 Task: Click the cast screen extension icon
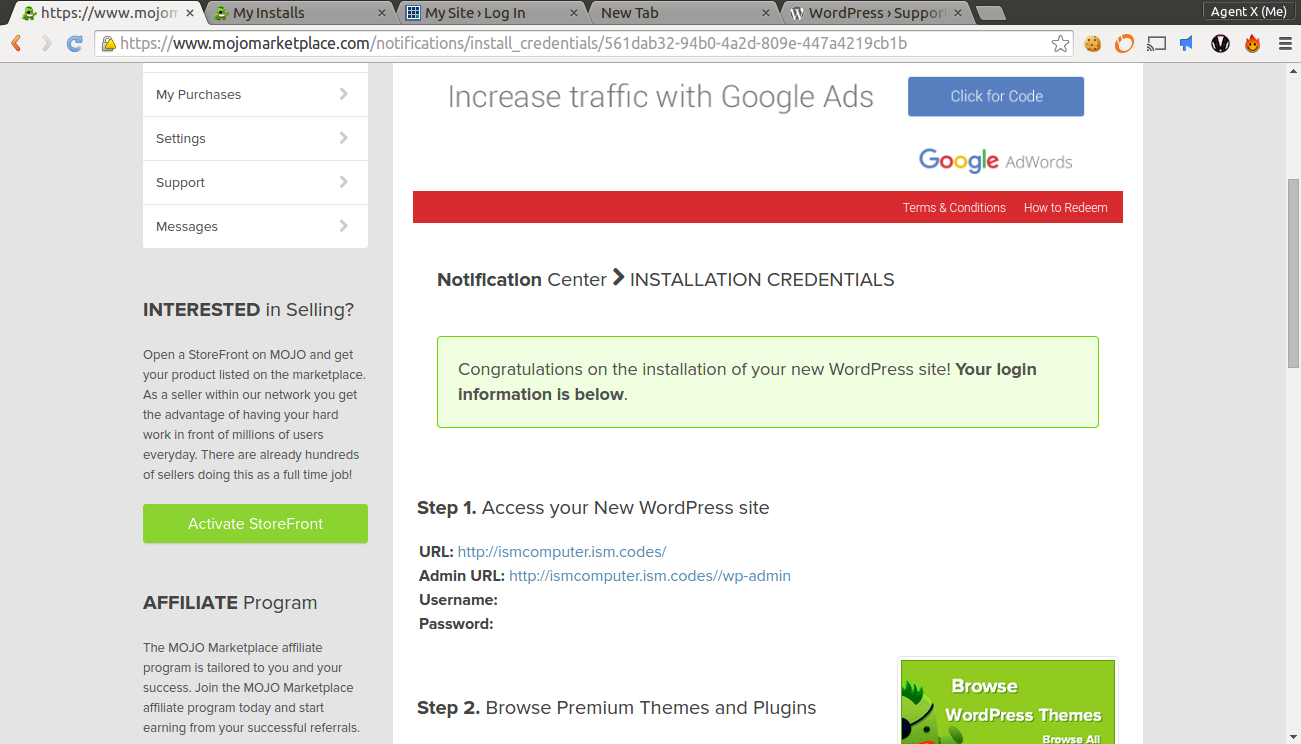coord(1156,44)
